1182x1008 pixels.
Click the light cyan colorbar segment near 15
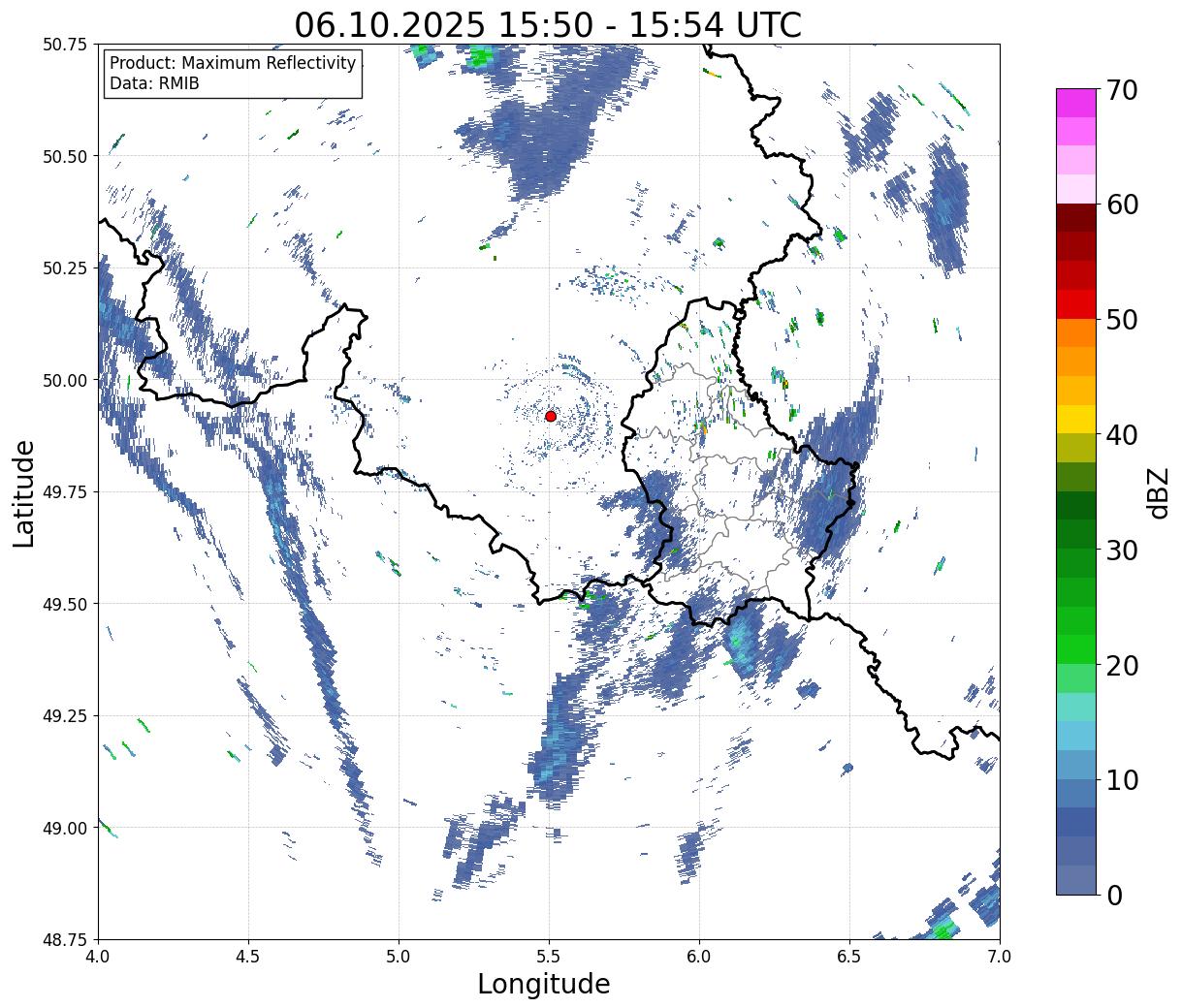pos(1076,708)
